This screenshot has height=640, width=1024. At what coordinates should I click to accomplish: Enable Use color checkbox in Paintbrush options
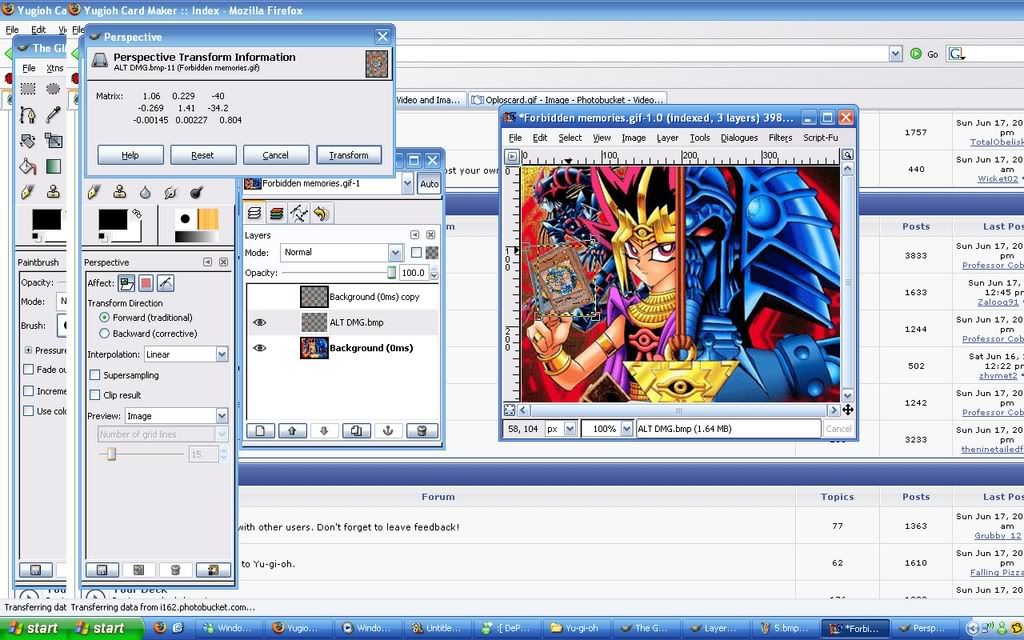(x=29, y=411)
